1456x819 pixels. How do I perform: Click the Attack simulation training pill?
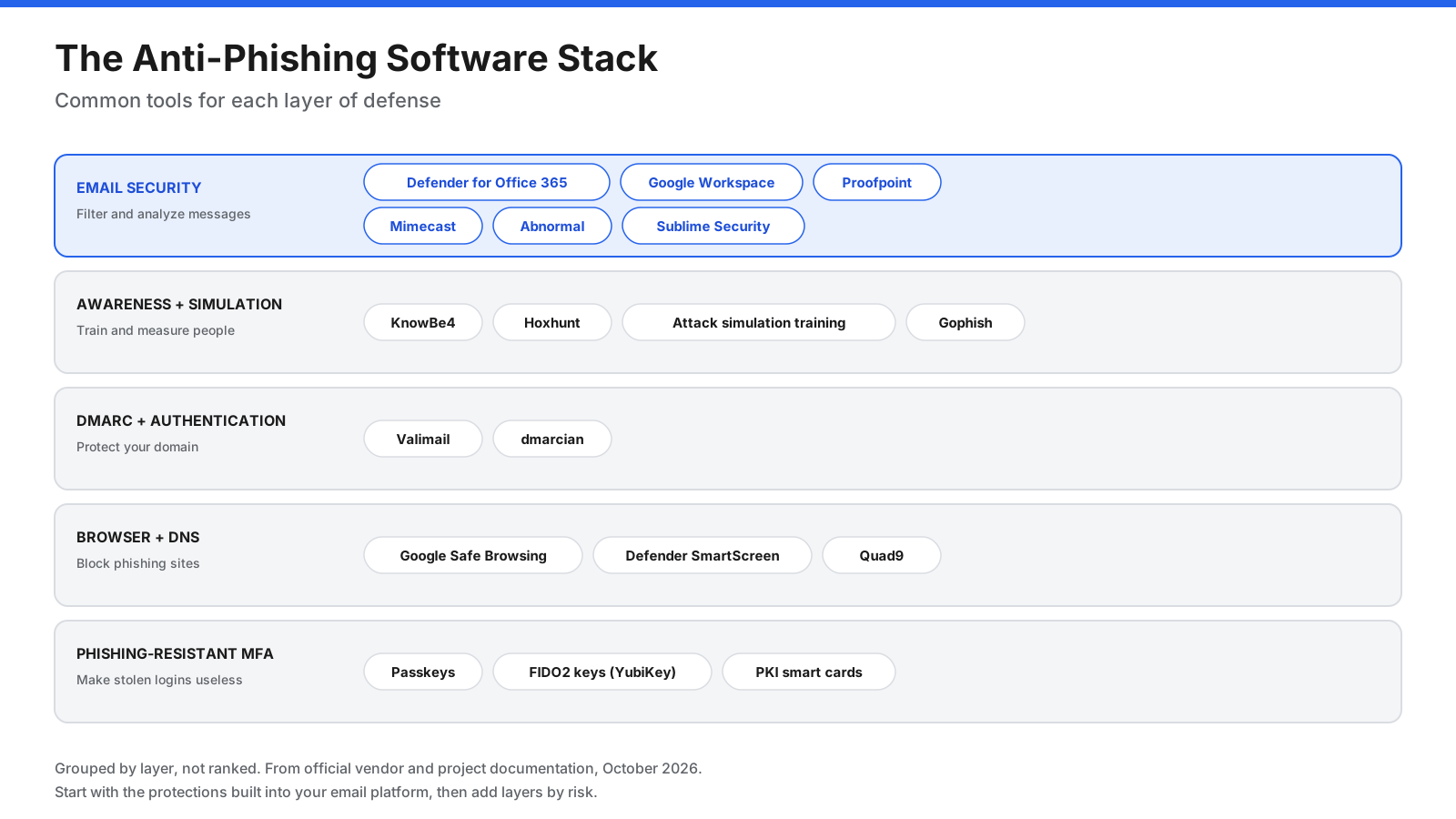[x=759, y=322]
